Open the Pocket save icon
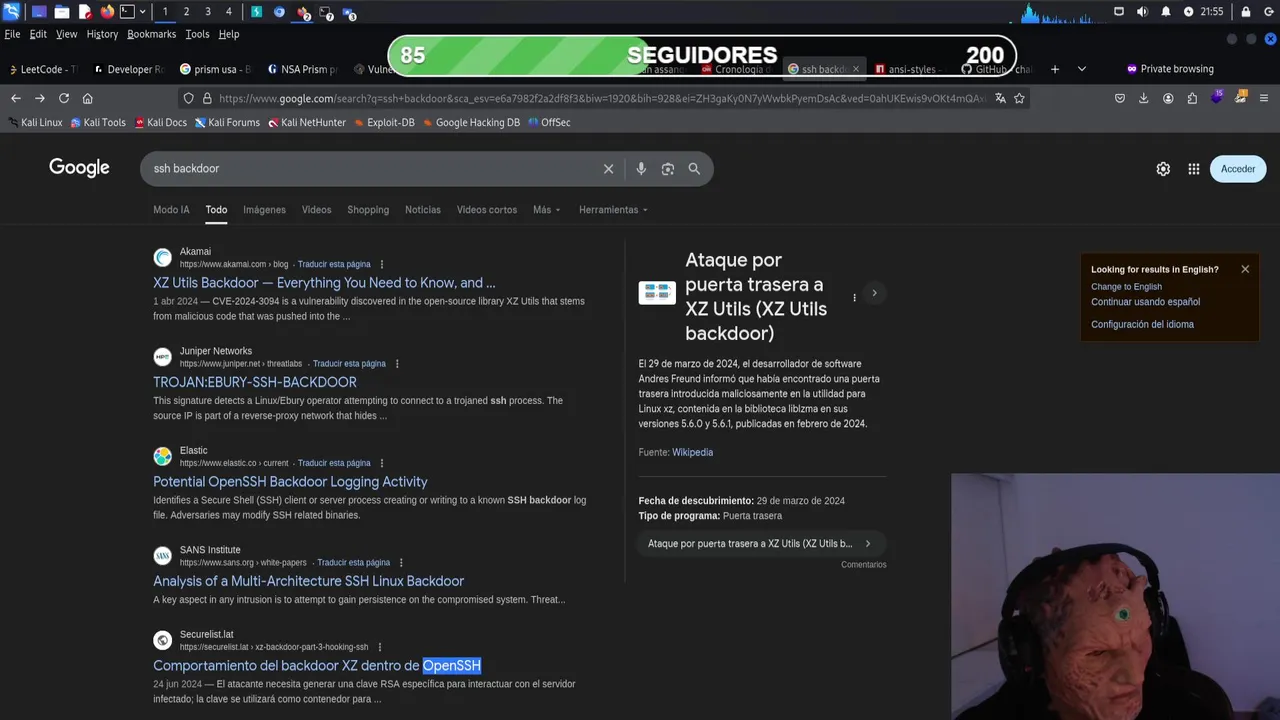Image resolution: width=1280 pixels, height=720 pixels. (1120, 98)
